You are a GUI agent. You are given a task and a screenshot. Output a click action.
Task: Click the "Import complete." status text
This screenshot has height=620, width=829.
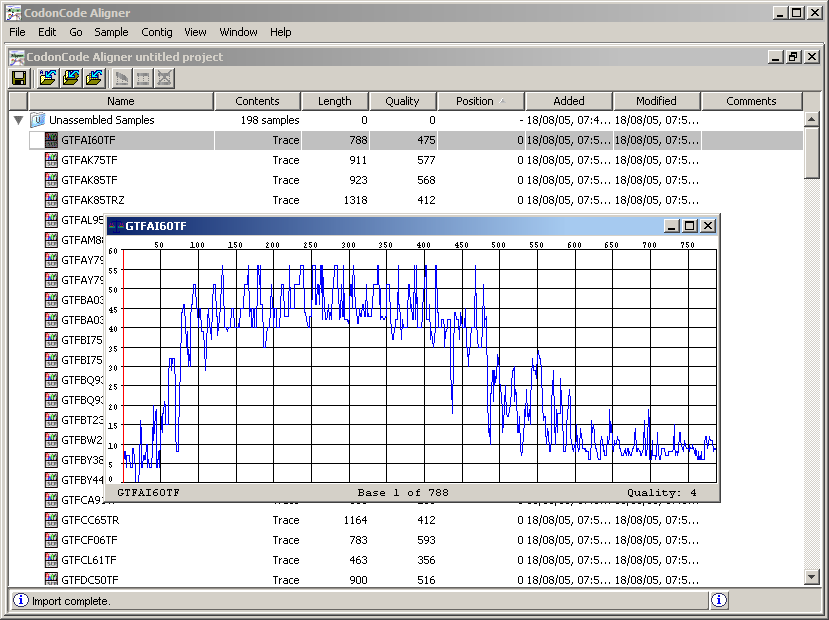click(71, 601)
